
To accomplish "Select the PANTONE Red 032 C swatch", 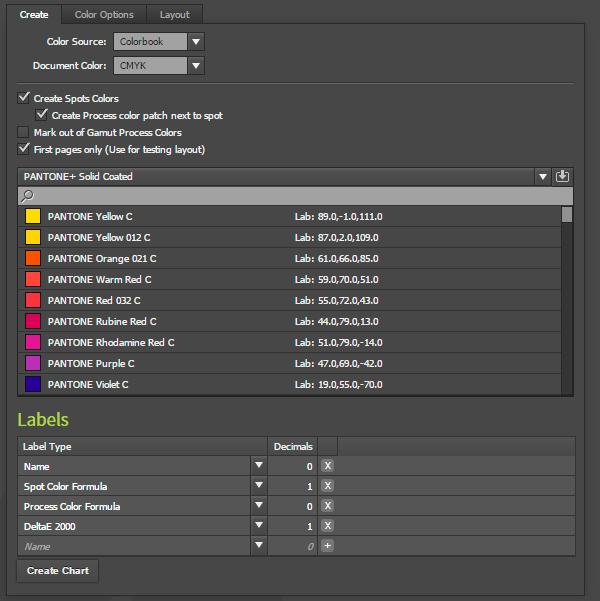I will pyautogui.click(x=33, y=300).
